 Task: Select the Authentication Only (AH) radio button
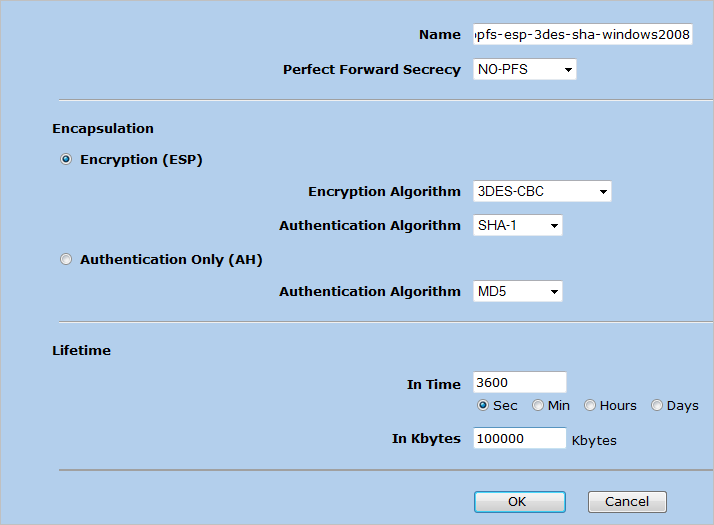tap(67, 259)
